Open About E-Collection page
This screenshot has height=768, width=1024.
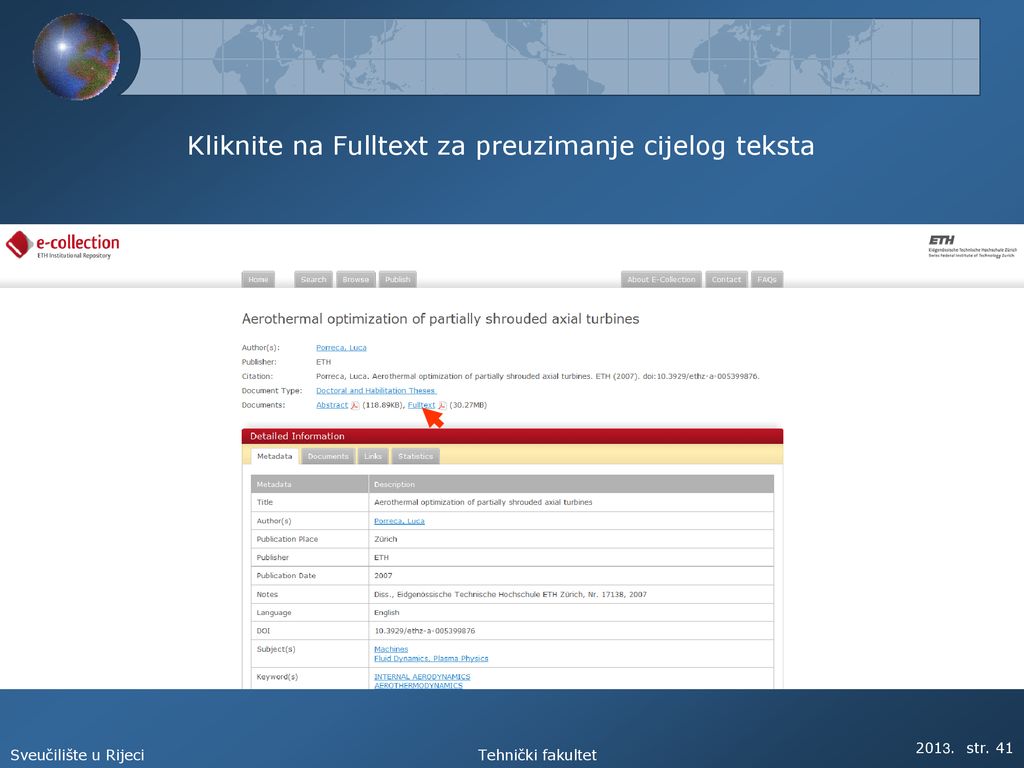[662, 280]
